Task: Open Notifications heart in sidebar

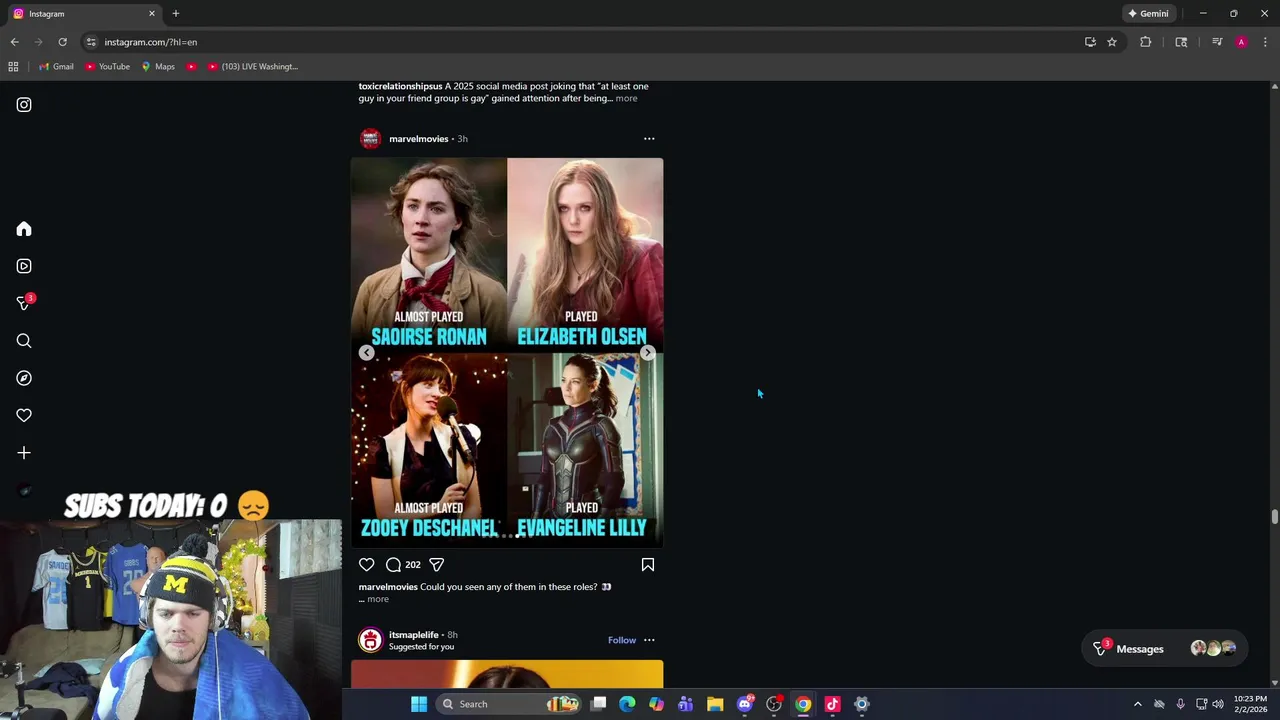Action: 24,415
